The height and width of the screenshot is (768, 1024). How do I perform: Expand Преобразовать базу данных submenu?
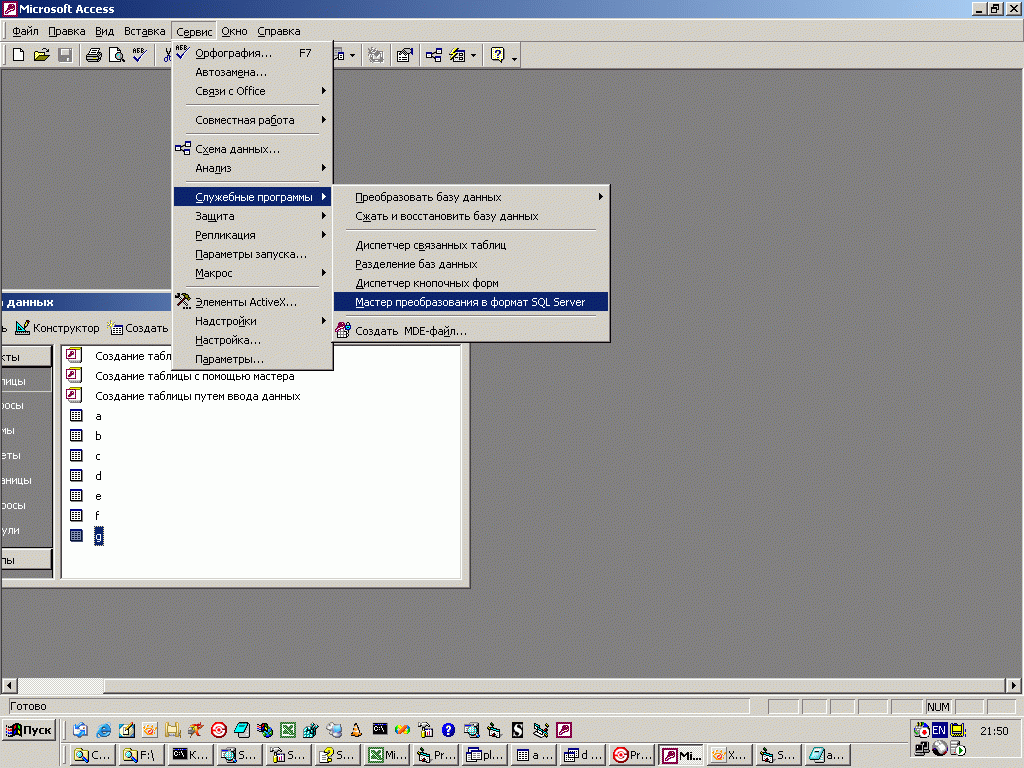pos(471,197)
